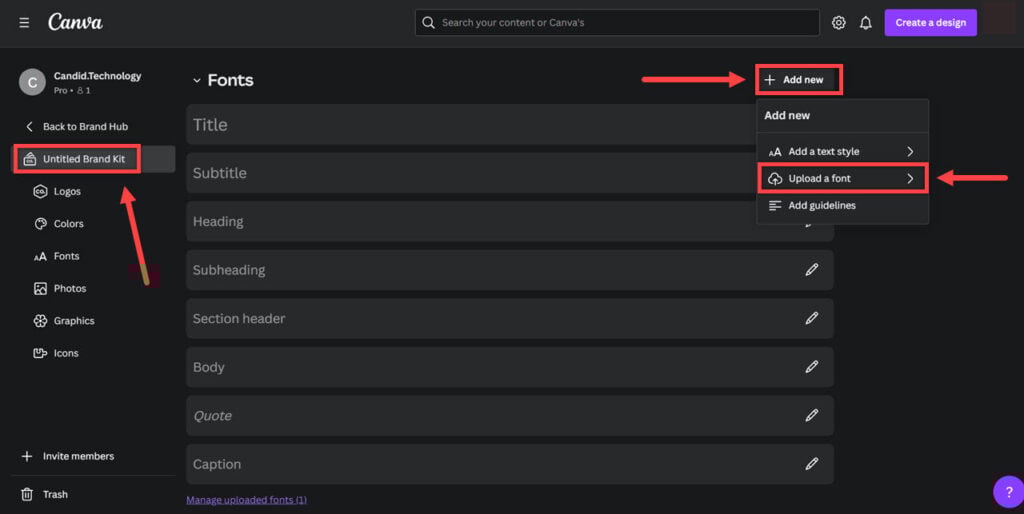Image resolution: width=1024 pixels, height=514 pixels.
Task: Collapse the Fonts section chevron
Action: pyautogui.click(x=197, y=80)
